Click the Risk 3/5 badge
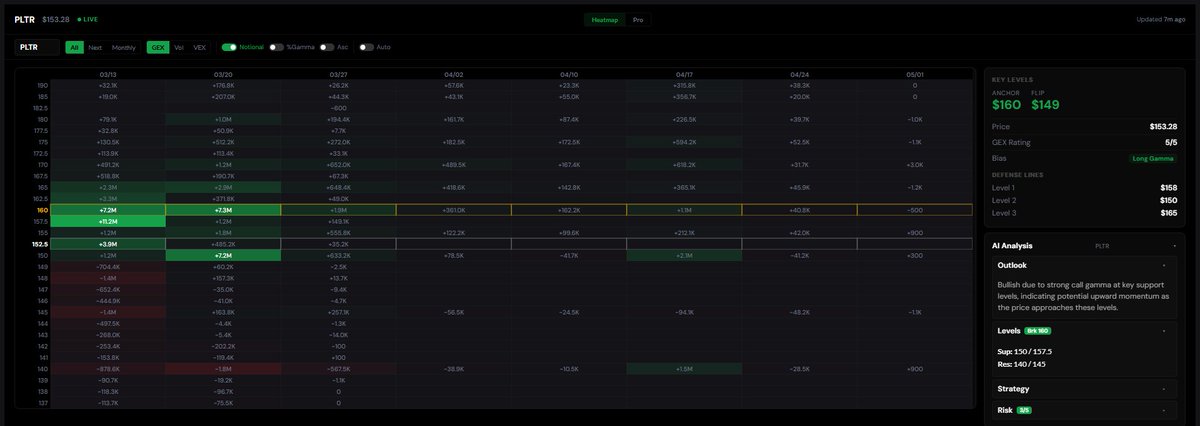 (x=1023, y=410)
